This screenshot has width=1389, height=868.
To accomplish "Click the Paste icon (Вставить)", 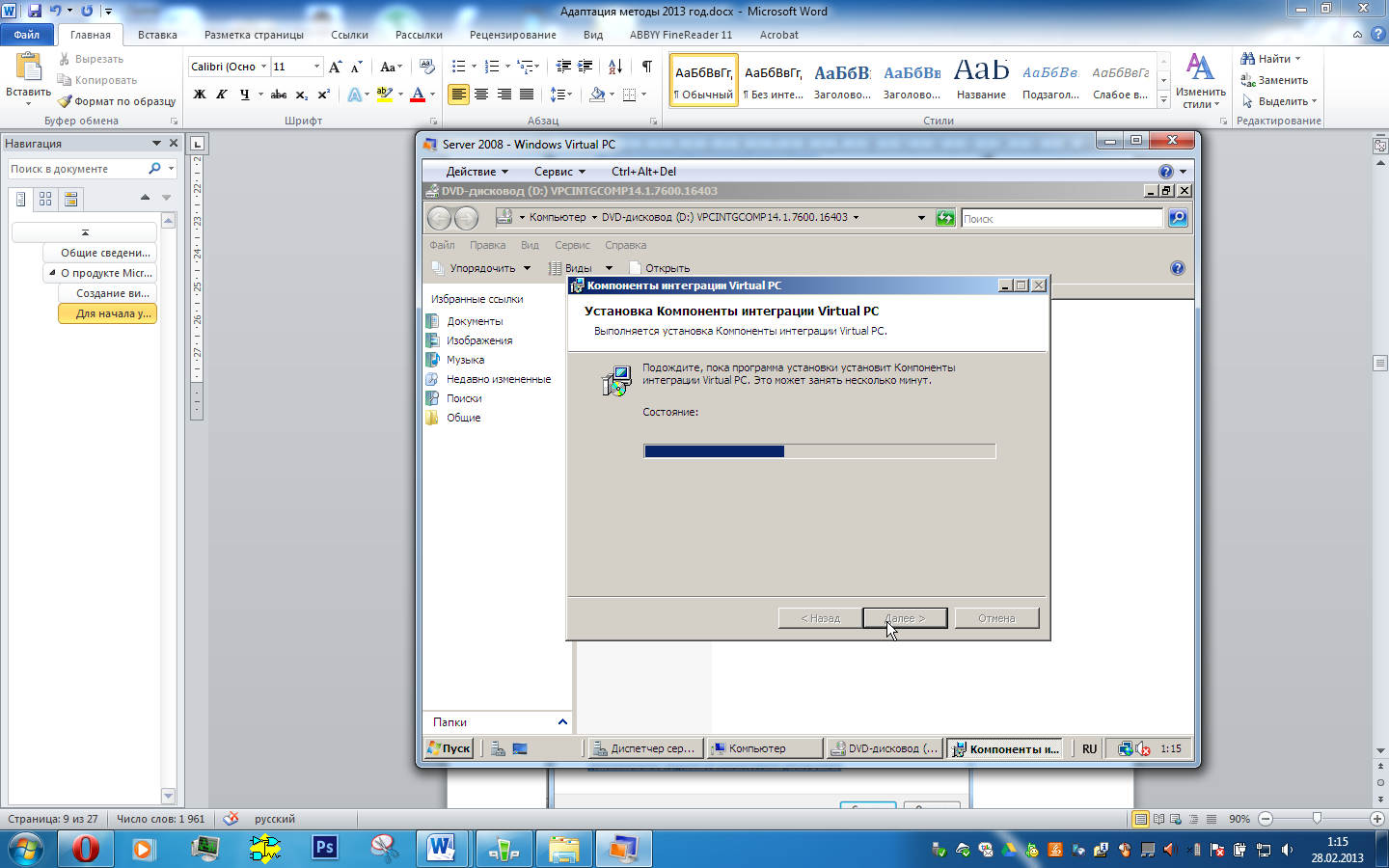I will click(29, 68).
